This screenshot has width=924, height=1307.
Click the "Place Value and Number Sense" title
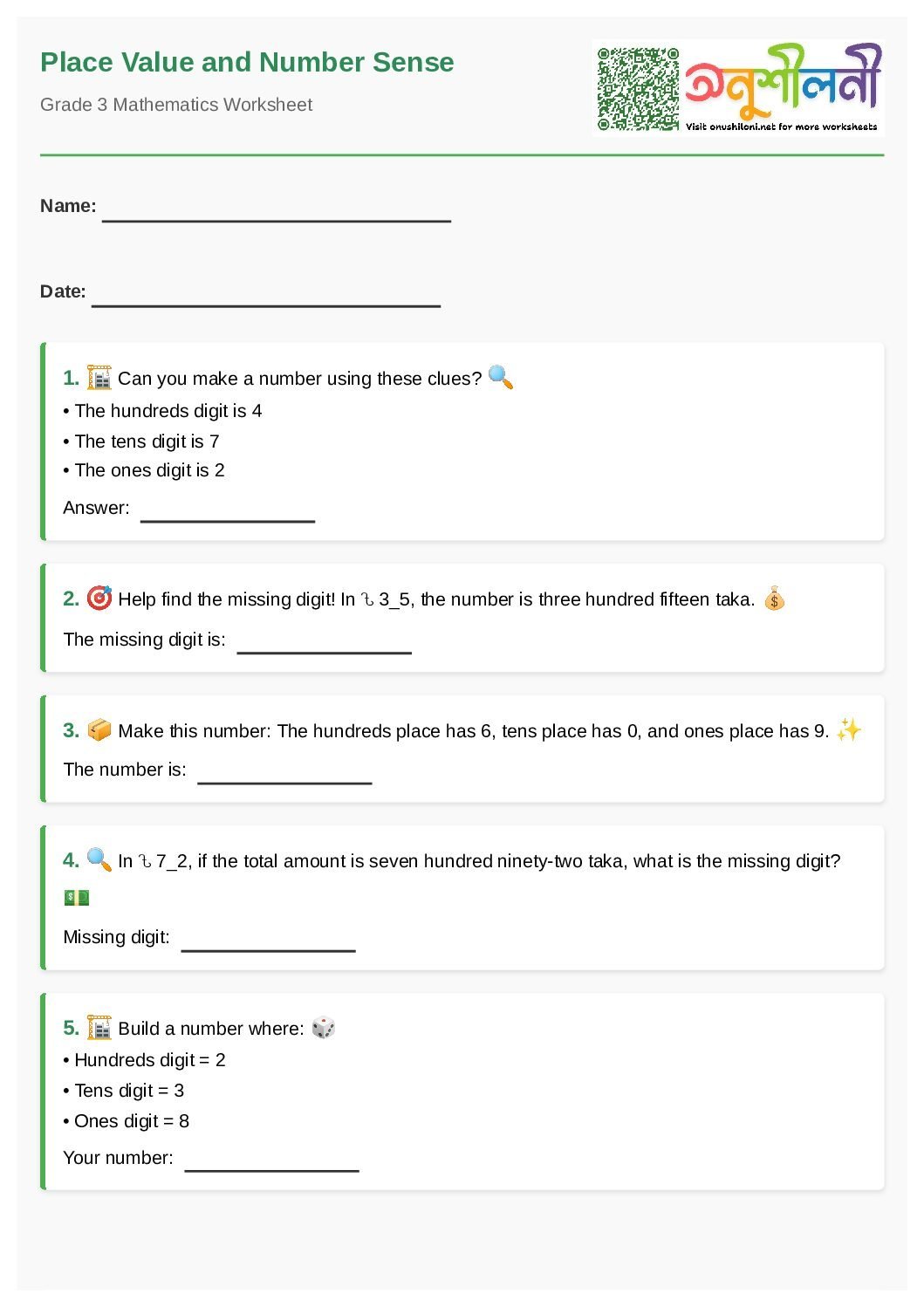click(x=247, y=63)
